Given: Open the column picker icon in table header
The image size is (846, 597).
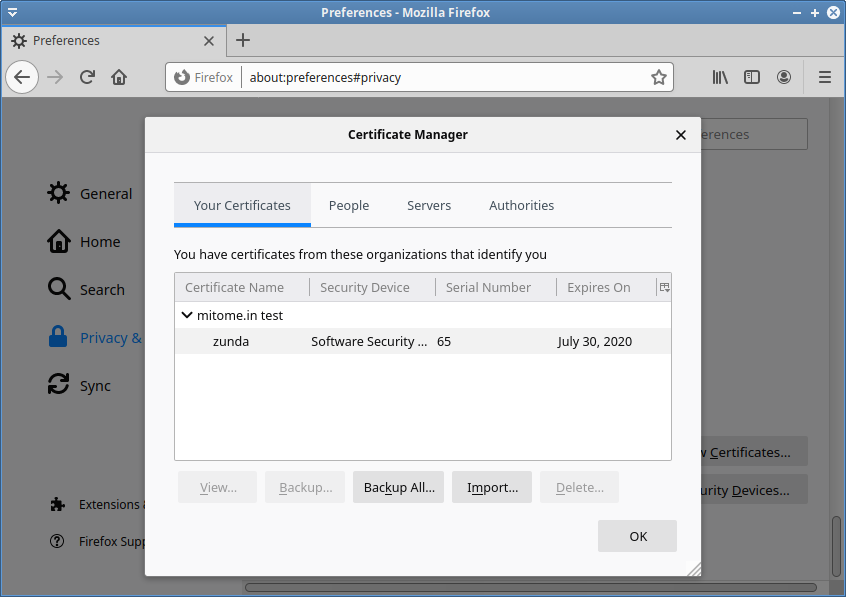Looking at the screenshot, I should 664,287.
